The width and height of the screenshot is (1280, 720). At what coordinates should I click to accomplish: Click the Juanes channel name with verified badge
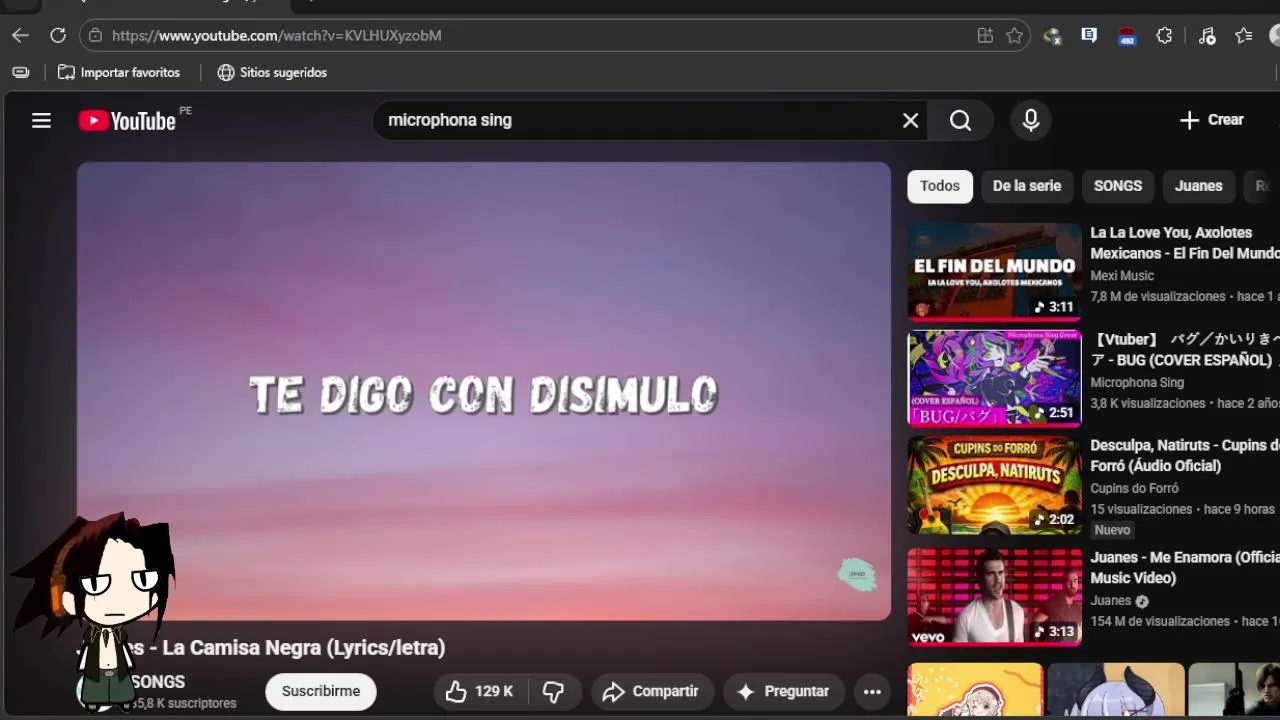point(1119,601)
